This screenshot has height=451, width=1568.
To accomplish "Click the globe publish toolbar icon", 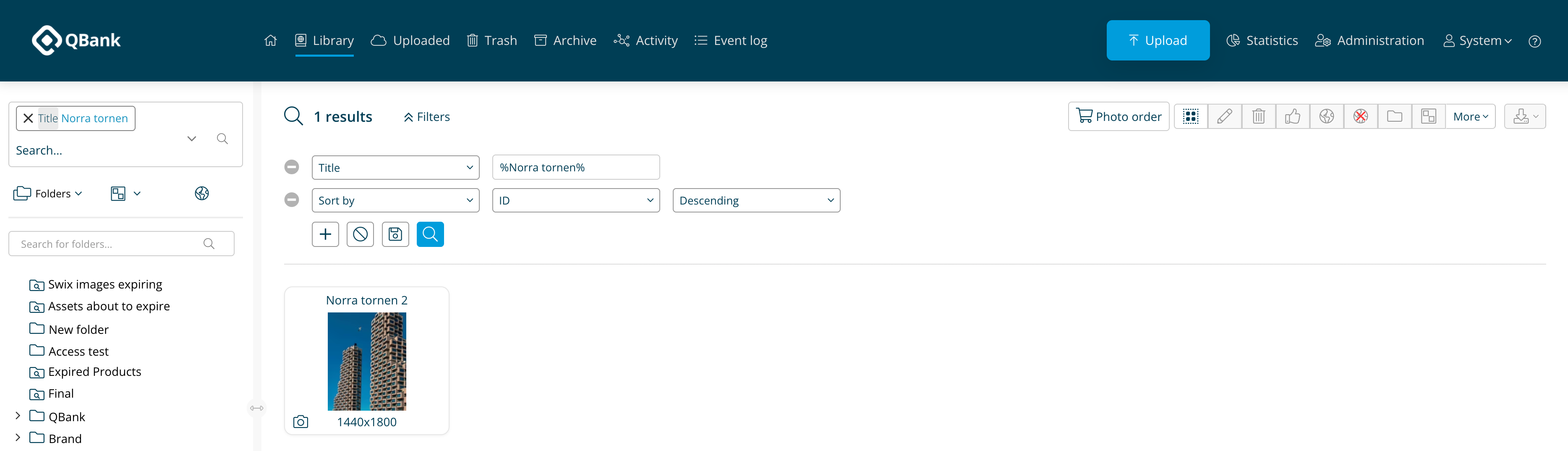I will pyautogui.click(x=1327, y=116).
